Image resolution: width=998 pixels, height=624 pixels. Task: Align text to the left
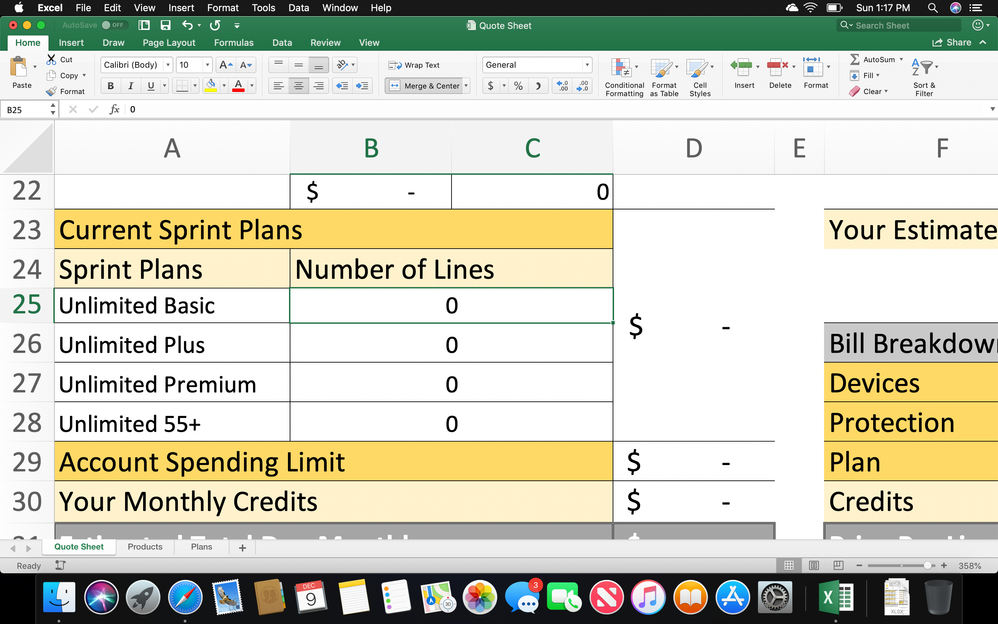click(278, 85)
